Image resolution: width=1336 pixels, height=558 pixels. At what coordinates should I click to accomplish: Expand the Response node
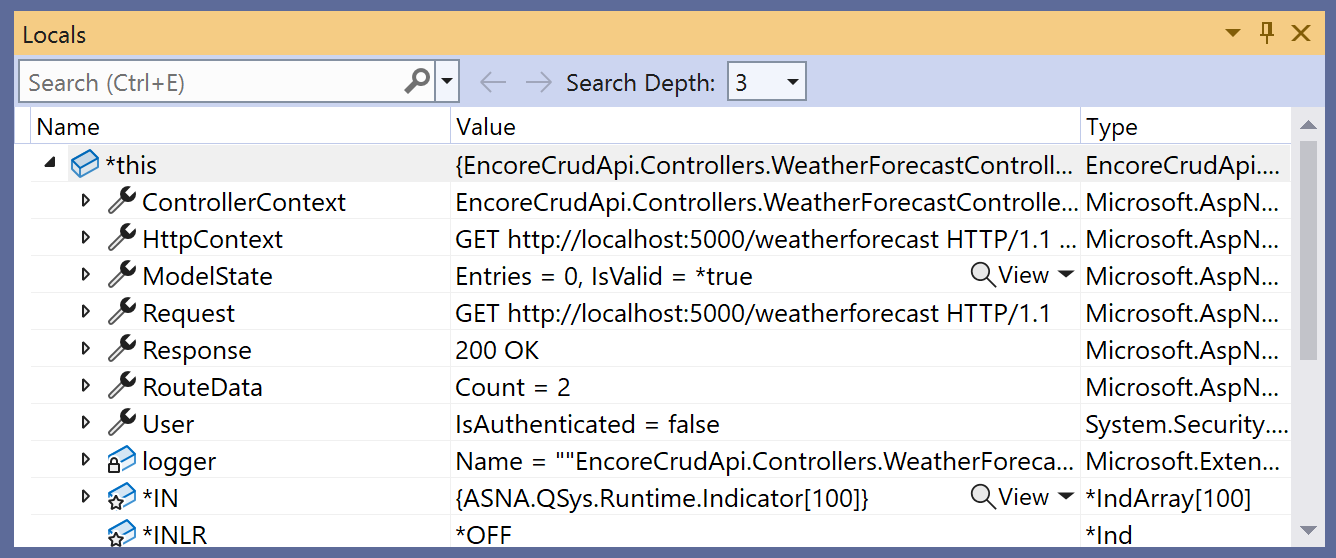(x=86, y=350)
